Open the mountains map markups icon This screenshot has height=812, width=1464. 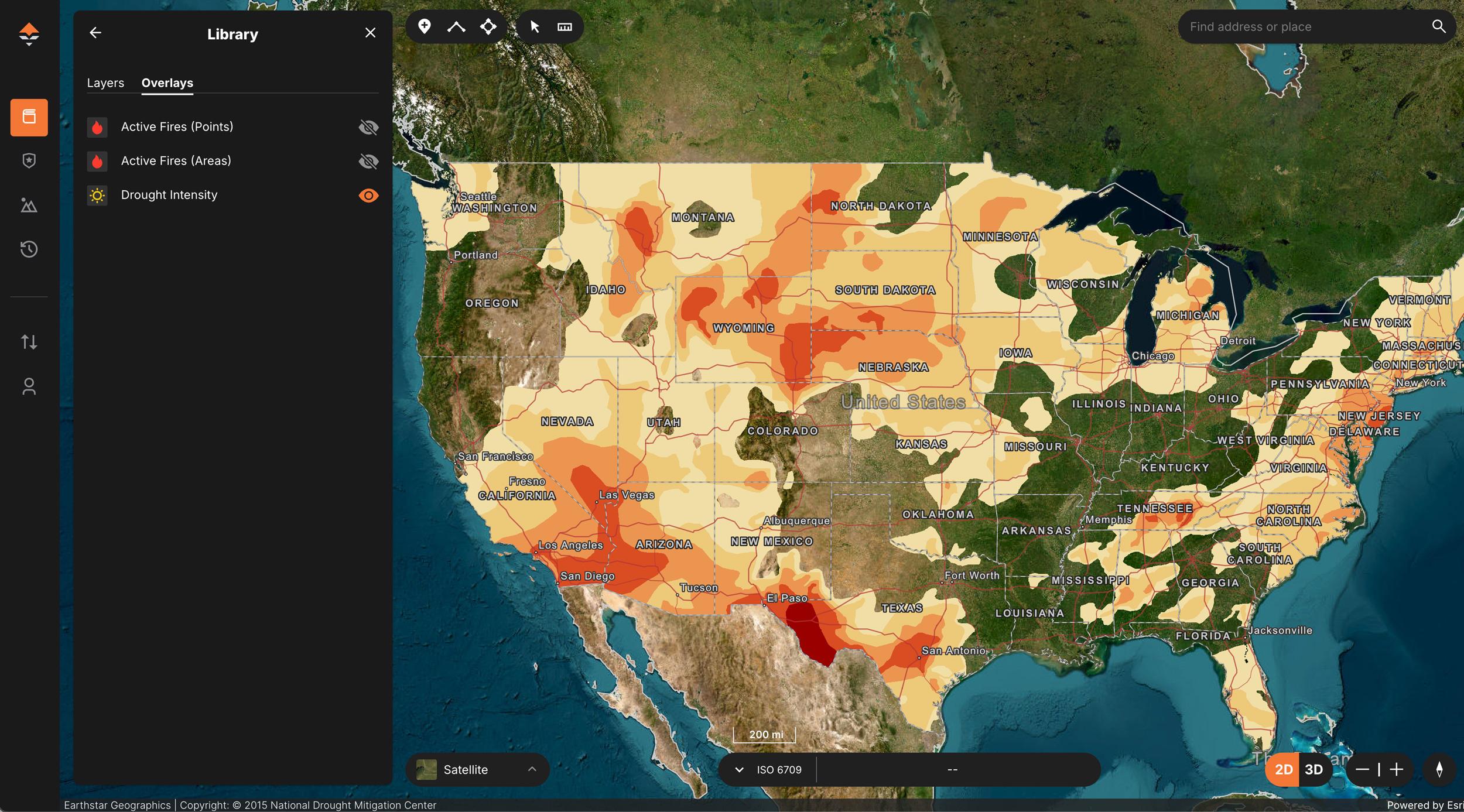point(29,205)
